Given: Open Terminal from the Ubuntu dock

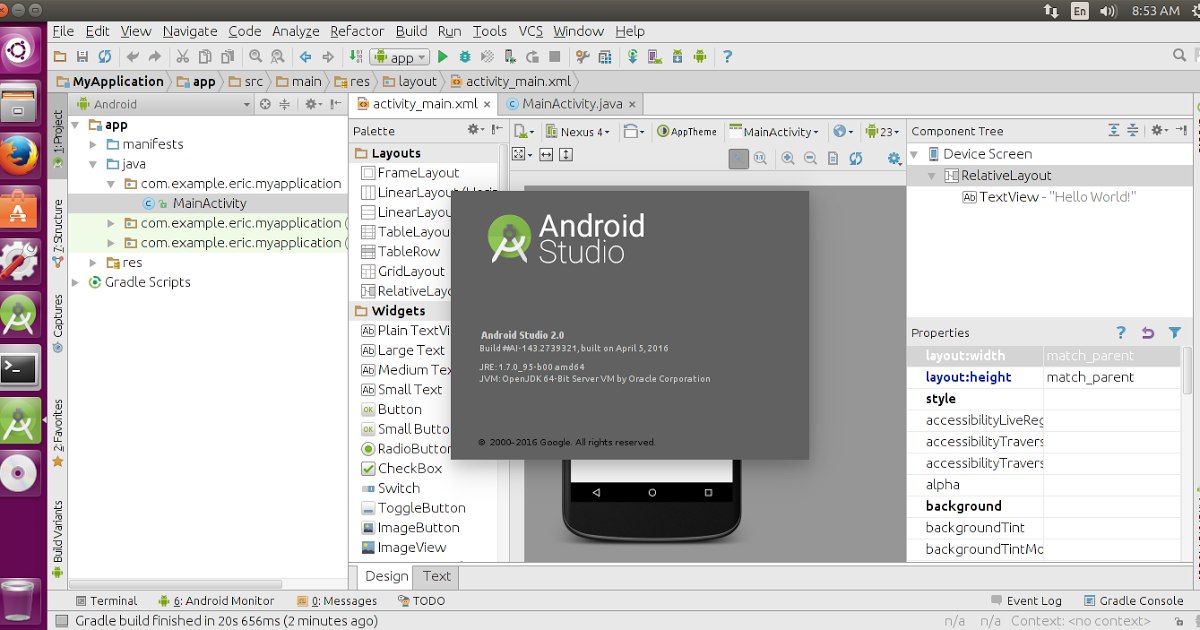Looking at the screenshot, I should pyautogui.click(x=19, y=369).
